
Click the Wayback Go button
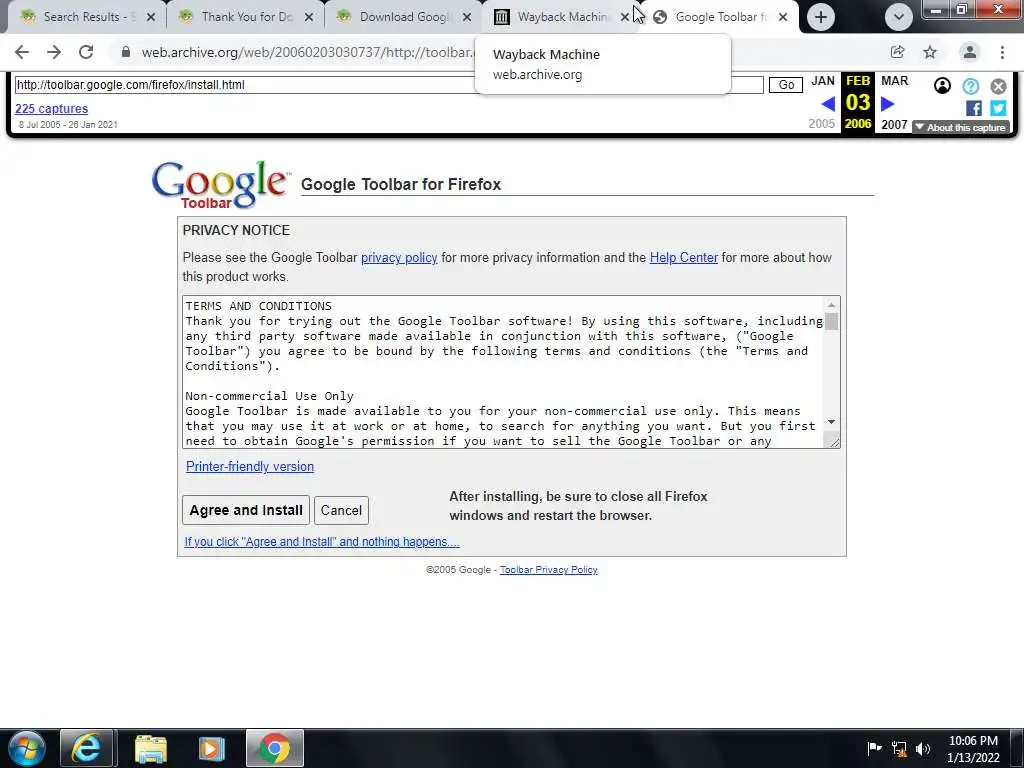[x=786, y=85]
